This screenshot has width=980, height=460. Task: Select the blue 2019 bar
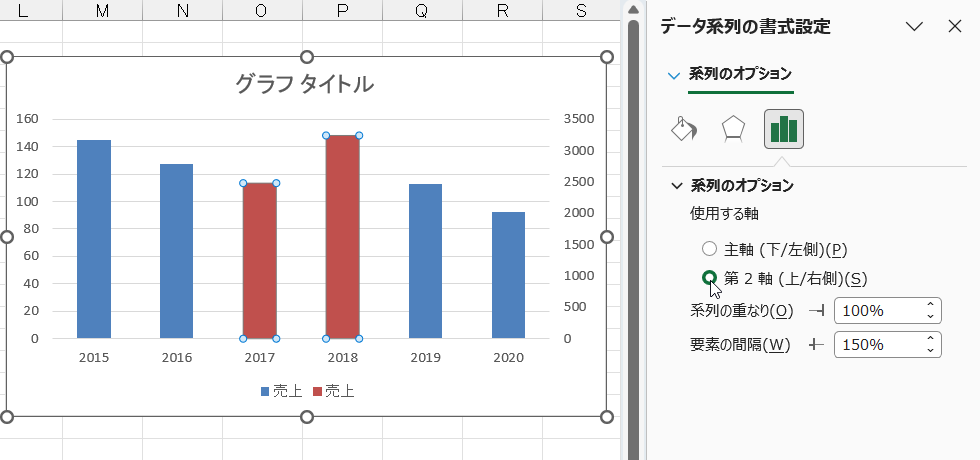426,261
